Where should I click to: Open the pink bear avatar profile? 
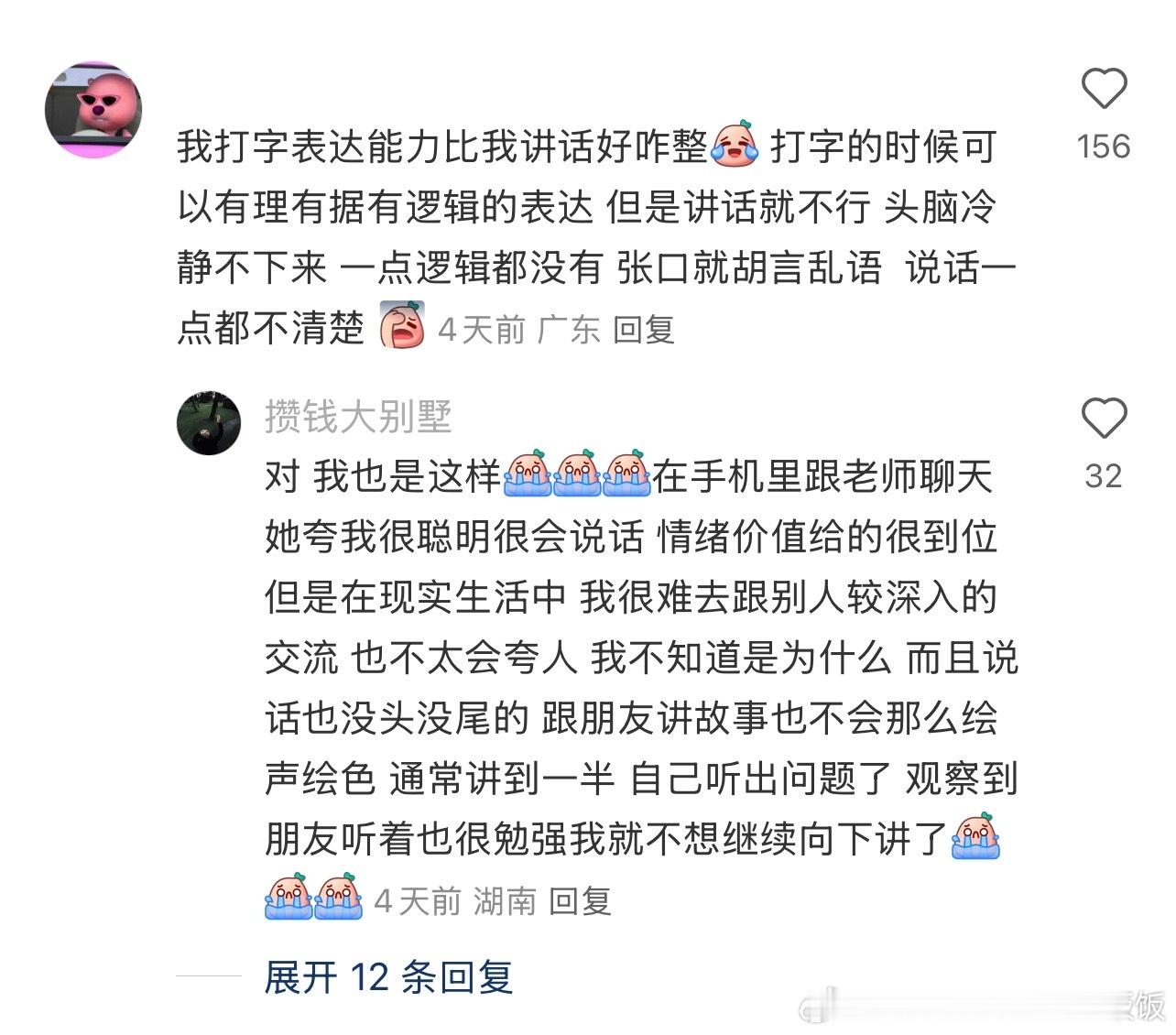click(x=93, y=110)
